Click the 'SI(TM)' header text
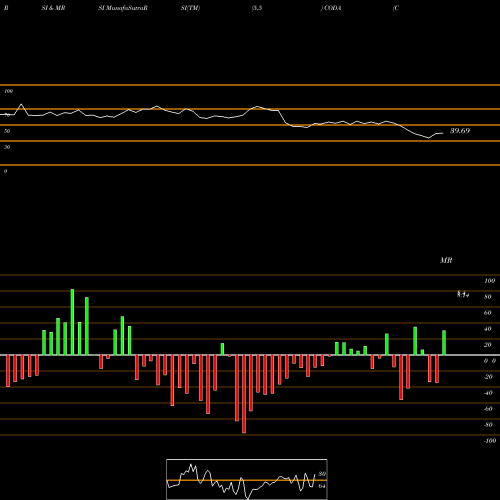This screenshot has width=500, height=500. coord(190,8)
